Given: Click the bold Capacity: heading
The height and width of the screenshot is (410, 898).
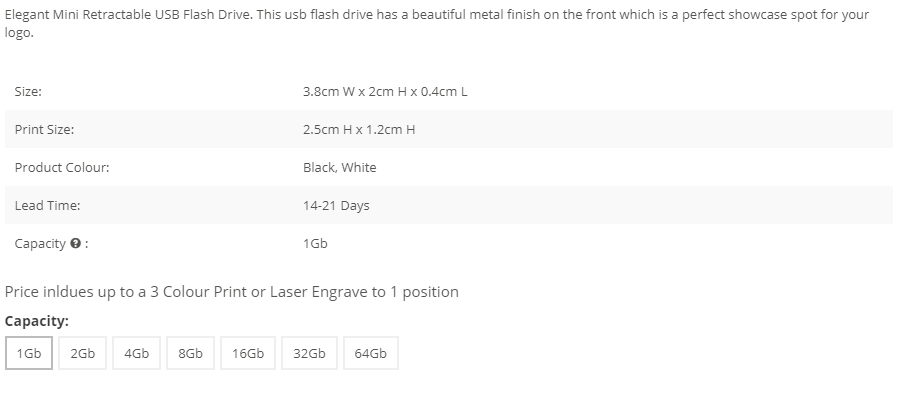Looking at the screenshot, I should pyautogui.click(x=37, y=321).
